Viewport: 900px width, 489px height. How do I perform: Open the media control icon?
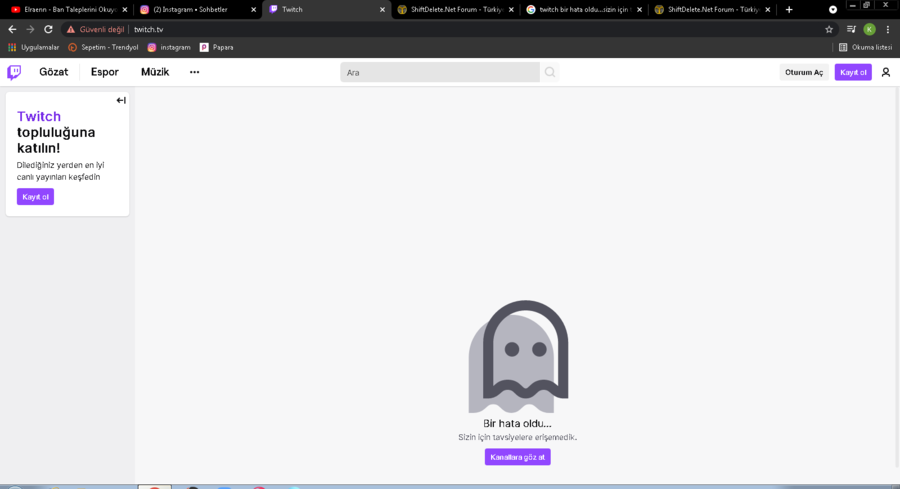click(851, 29)
